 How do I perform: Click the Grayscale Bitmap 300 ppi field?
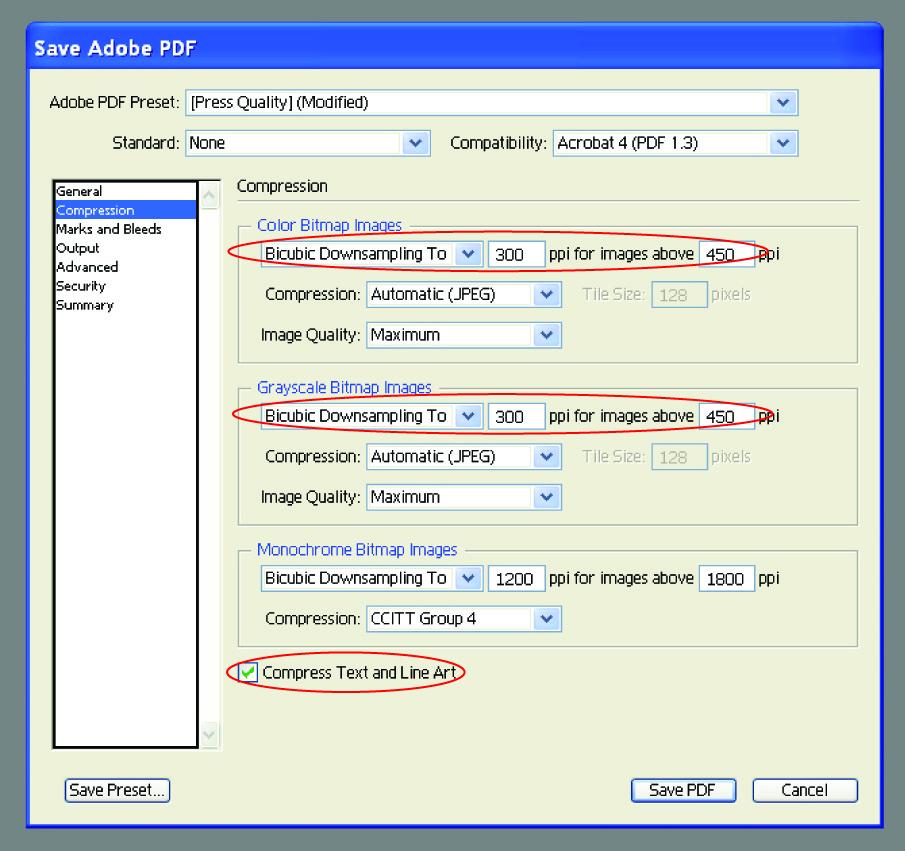click(517, 417)
